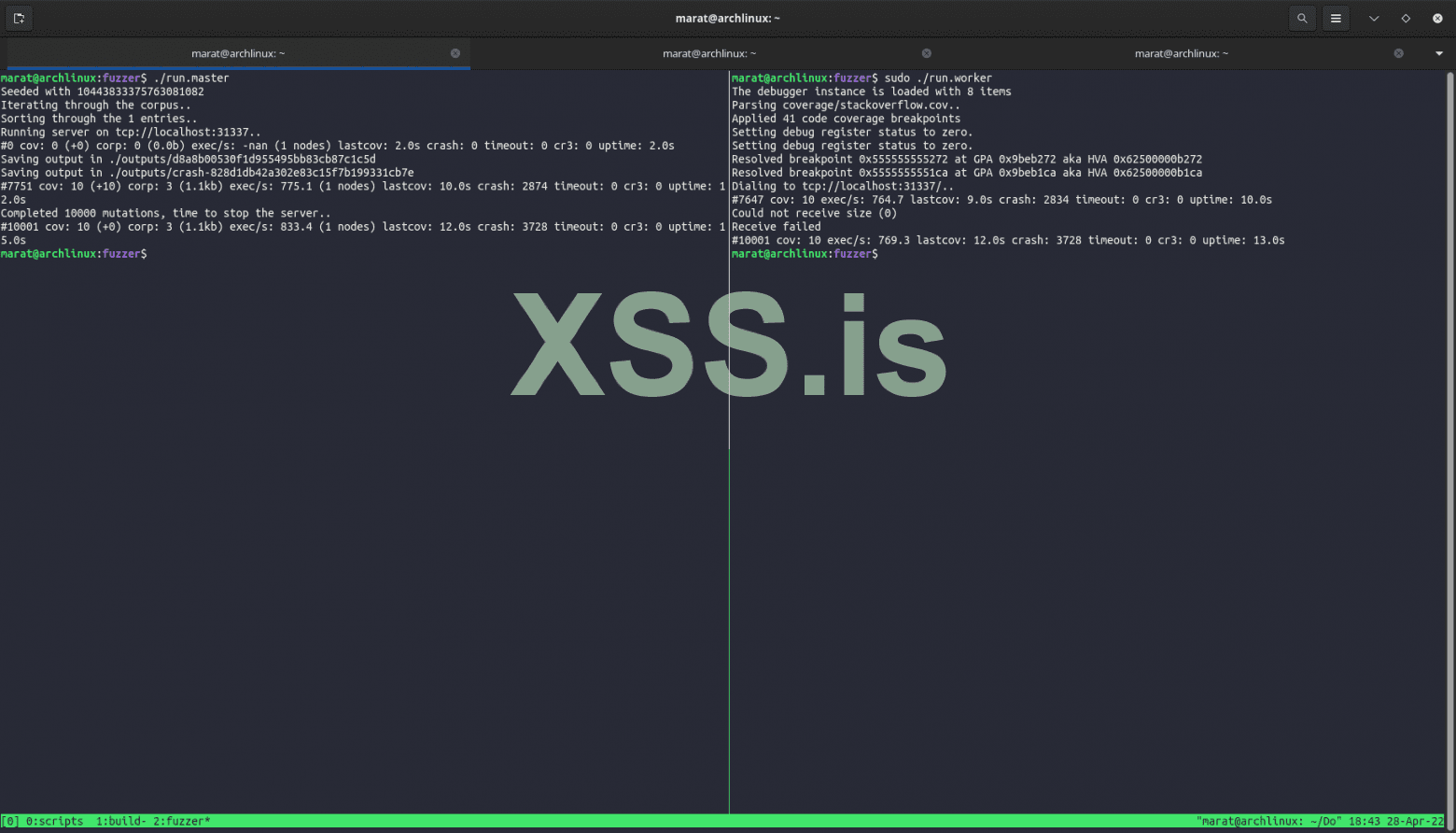
Task: Select tmux window 2:fuzzer* in status bar
Action: pos(182,822)
